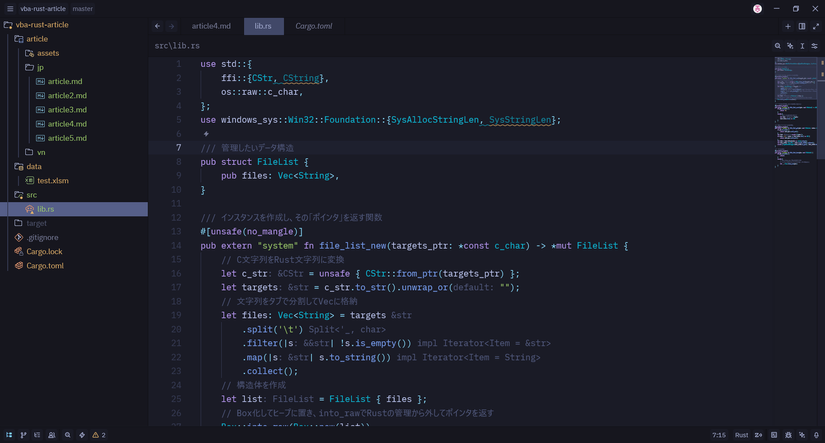This screenshot has width=825, height=443.
Task: Toggle the outline panel in status bar
Action: coord(37,435)
